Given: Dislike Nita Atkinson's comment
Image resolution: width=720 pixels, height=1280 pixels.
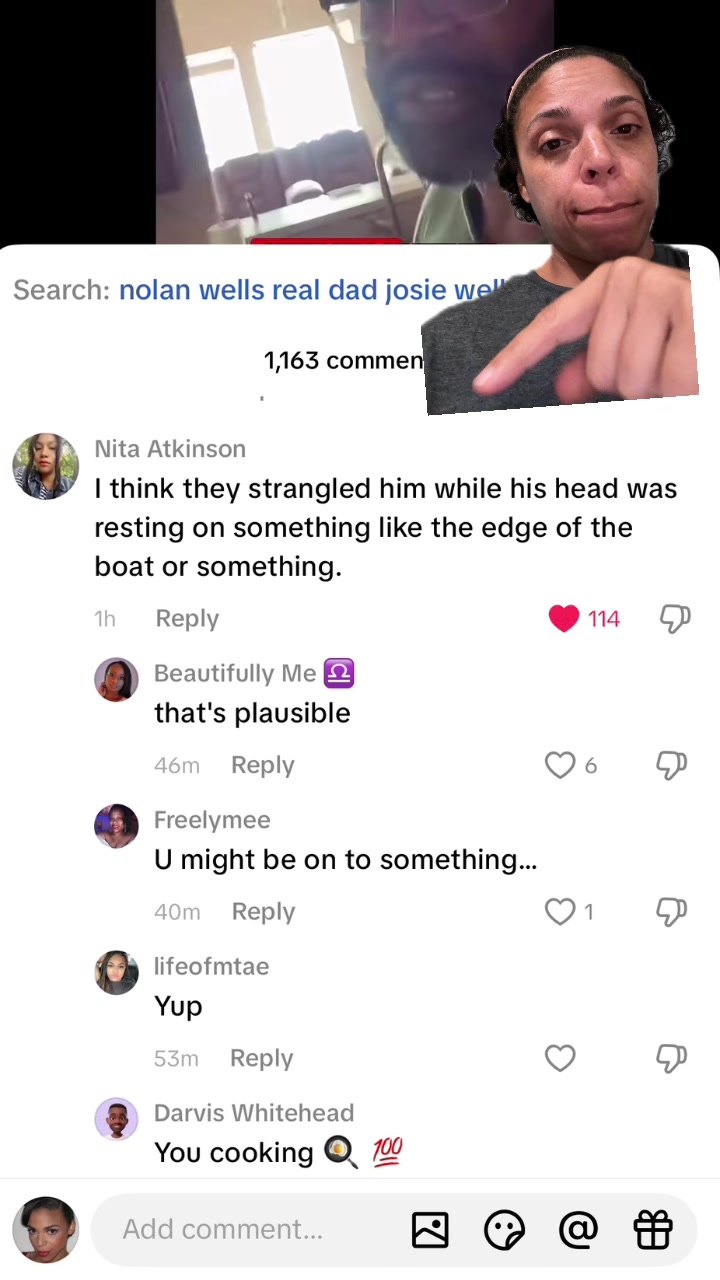Looking at the screenshot, I should pyautogui.click(x=675, y=620).
